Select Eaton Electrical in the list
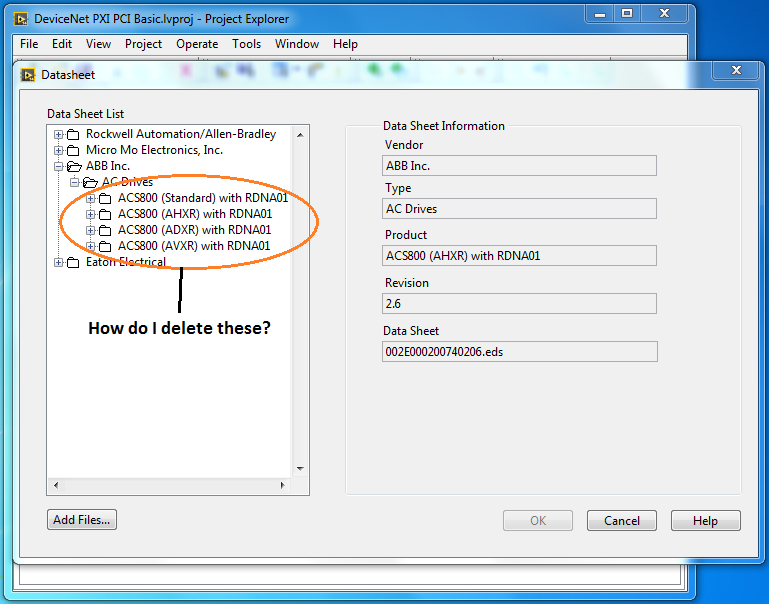The width and height of the screenshot is (769, 604). click(126, 262)
